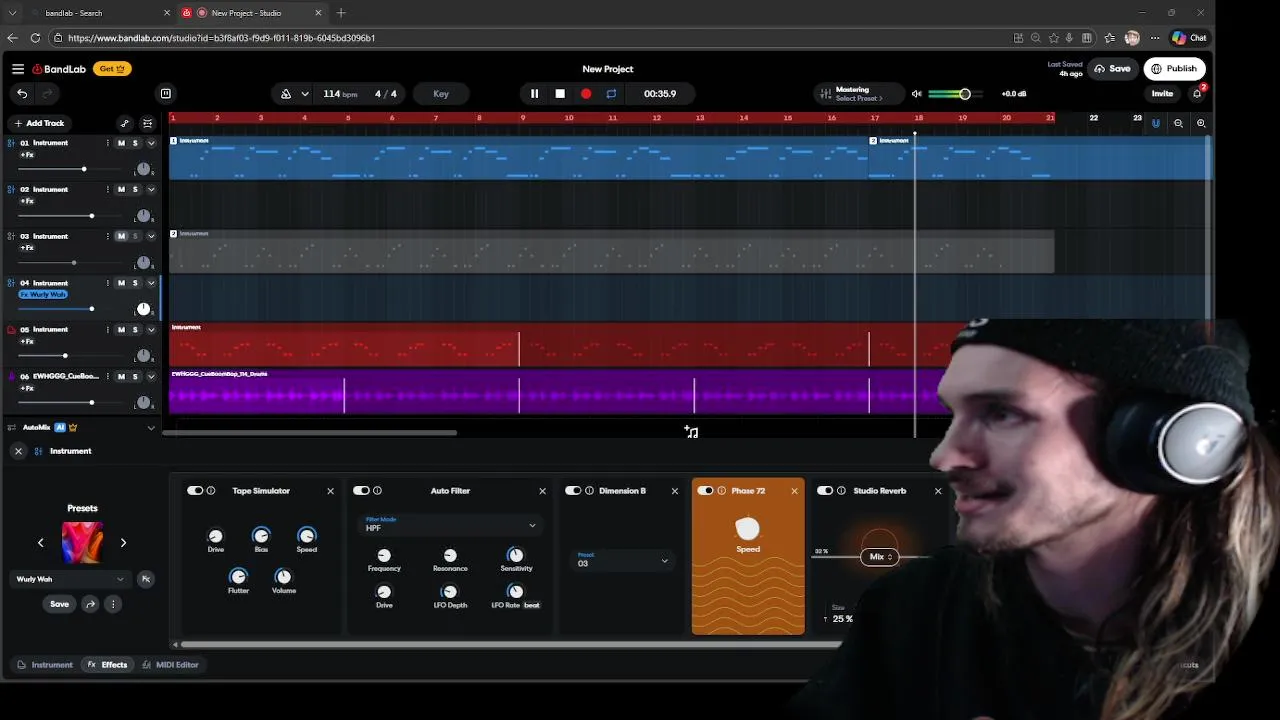
Task: Click the preset artwork thumbnail
Action: click(82, 542)
